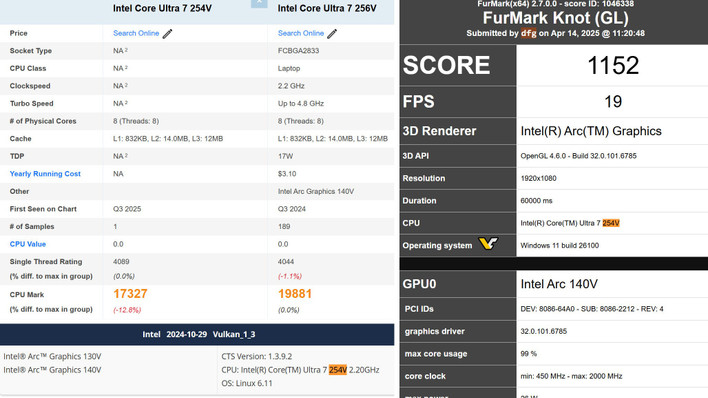Click the 4044 single thread rating

pyautogui.click(x=286, y=262)
